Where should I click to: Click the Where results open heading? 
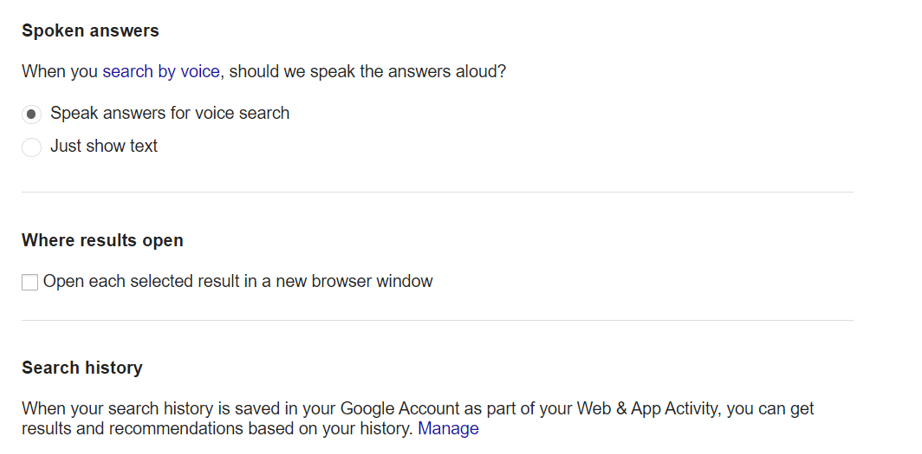[x=102, y=241]
